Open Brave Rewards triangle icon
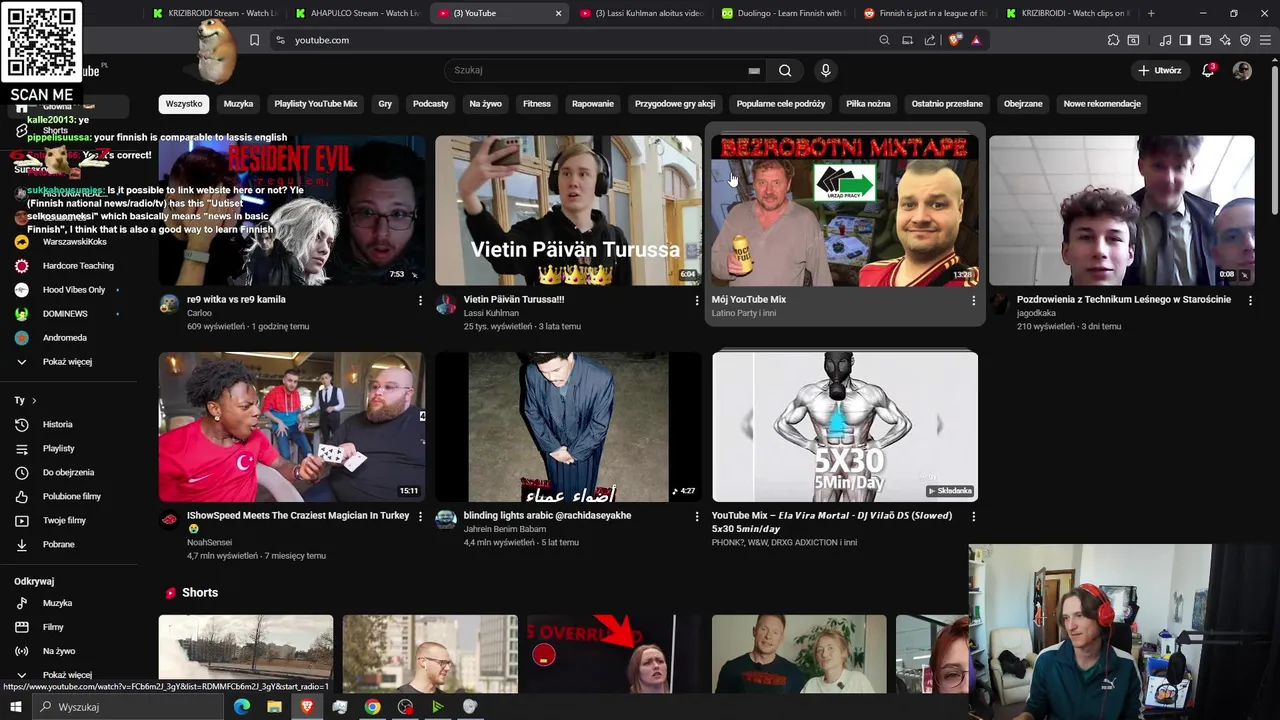Viewport: 1280px width, 720px height. (x=976, y=40)
